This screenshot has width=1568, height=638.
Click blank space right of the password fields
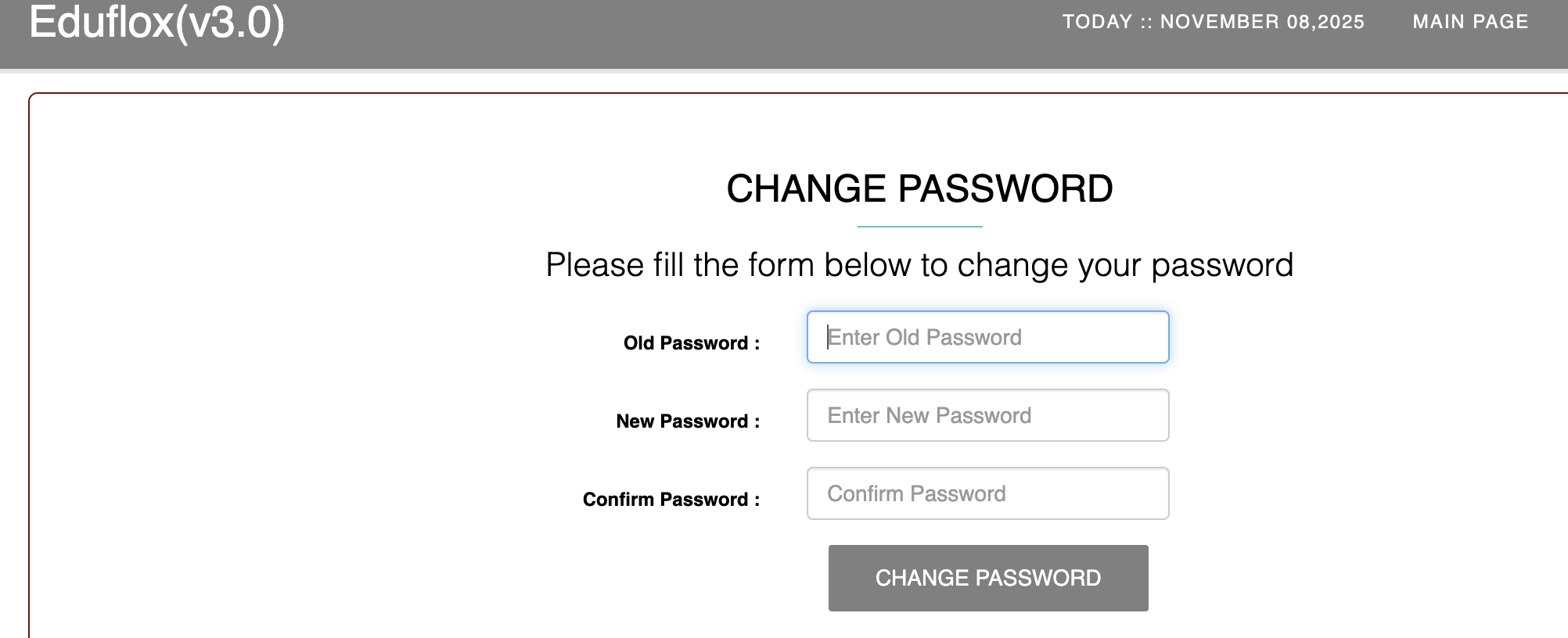click(x=1369, y=414)
